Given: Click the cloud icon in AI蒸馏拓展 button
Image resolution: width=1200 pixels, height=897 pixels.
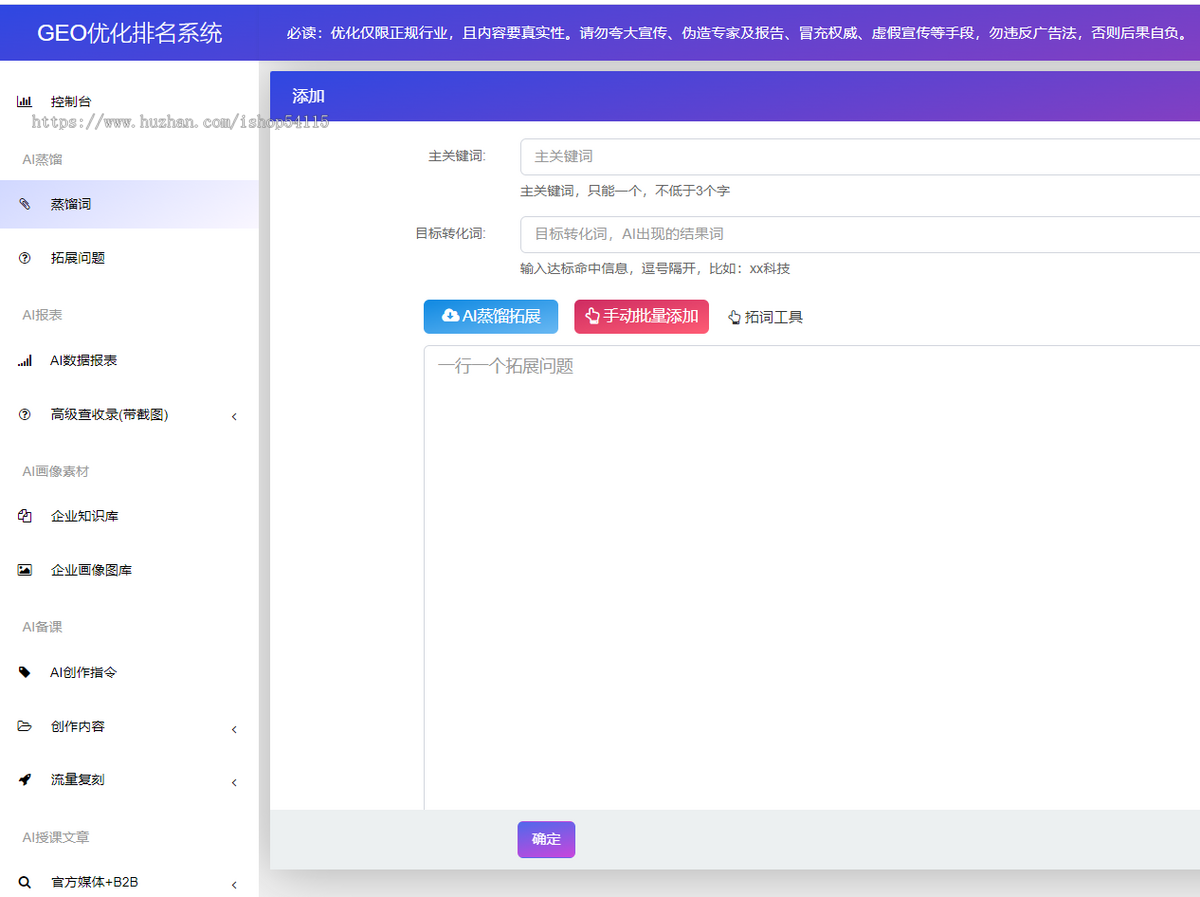Looking at the screenshot, I should tap(450, 317).
